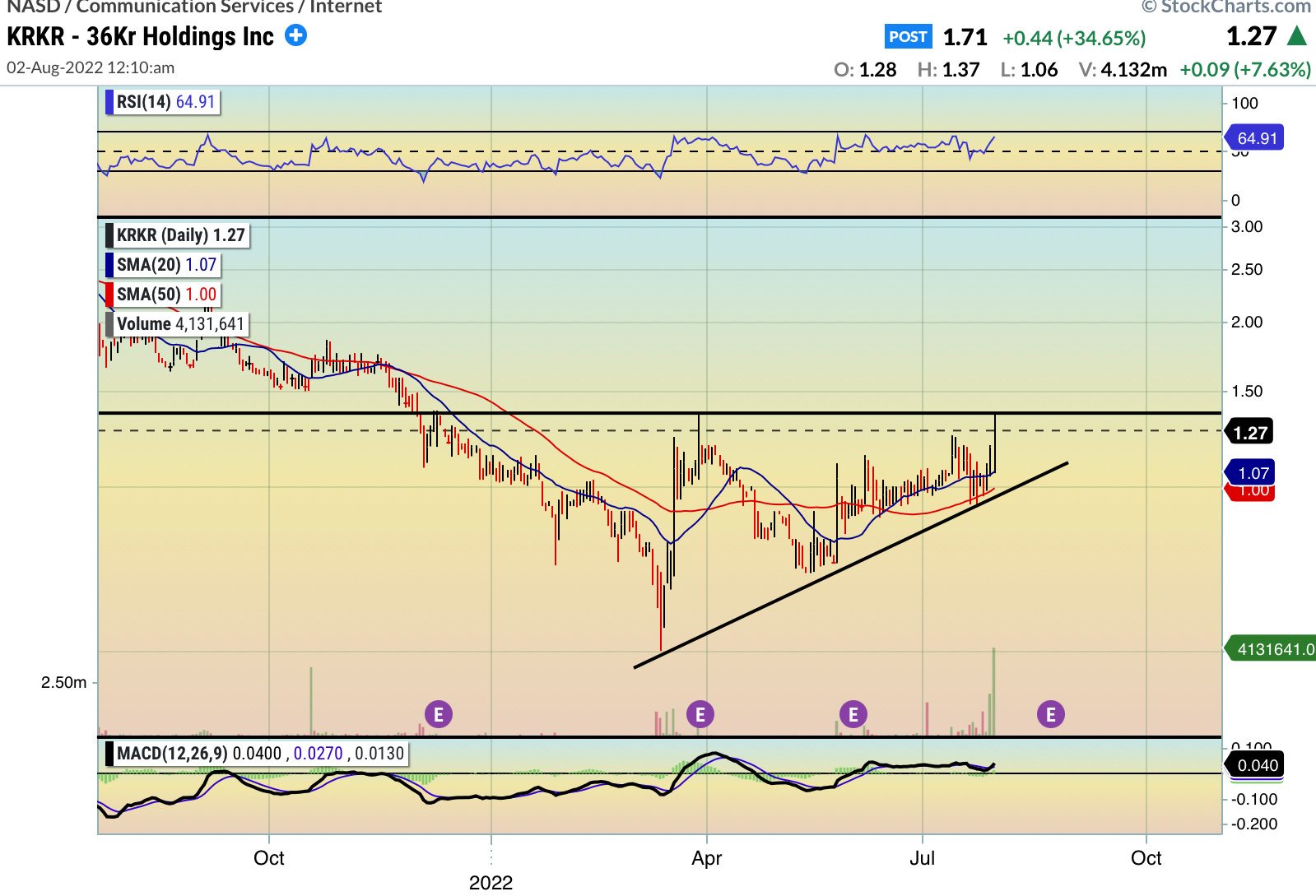Viewport: 1316px width, 896px height.
Task: Click the KRKR - 36Kr Holdings Inc title
Action: [x=141, y=36]
